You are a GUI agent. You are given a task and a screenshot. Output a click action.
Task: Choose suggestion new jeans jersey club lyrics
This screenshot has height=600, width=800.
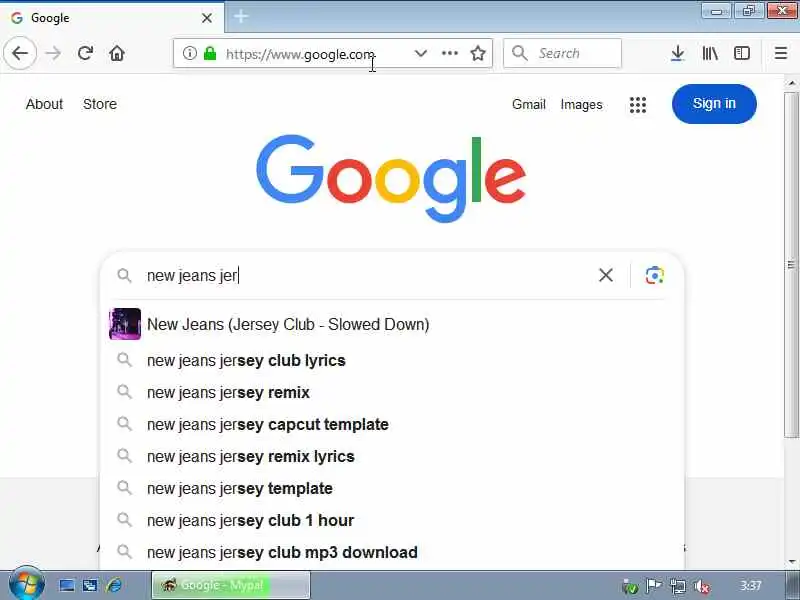tap(392, 361)
